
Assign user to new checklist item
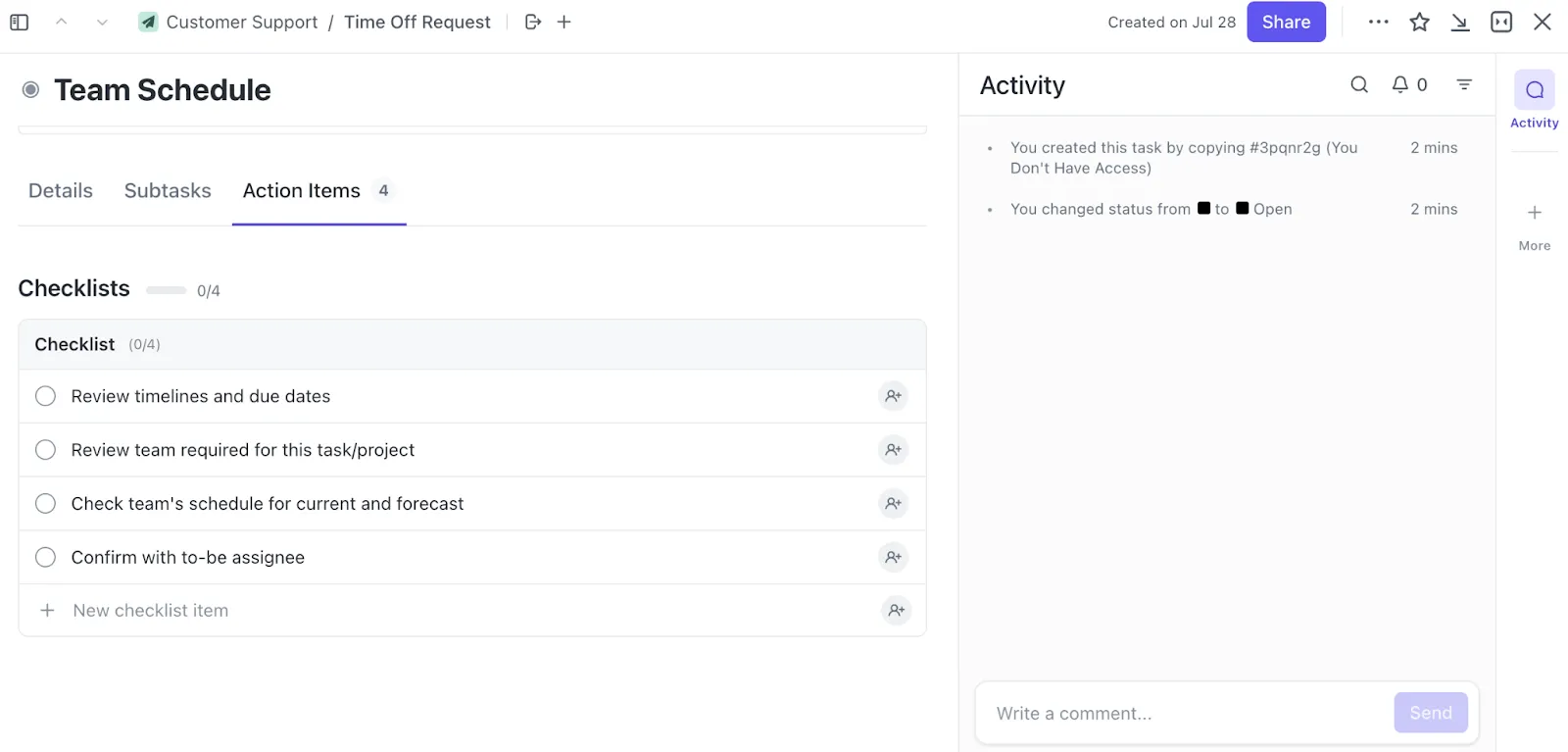896,610
